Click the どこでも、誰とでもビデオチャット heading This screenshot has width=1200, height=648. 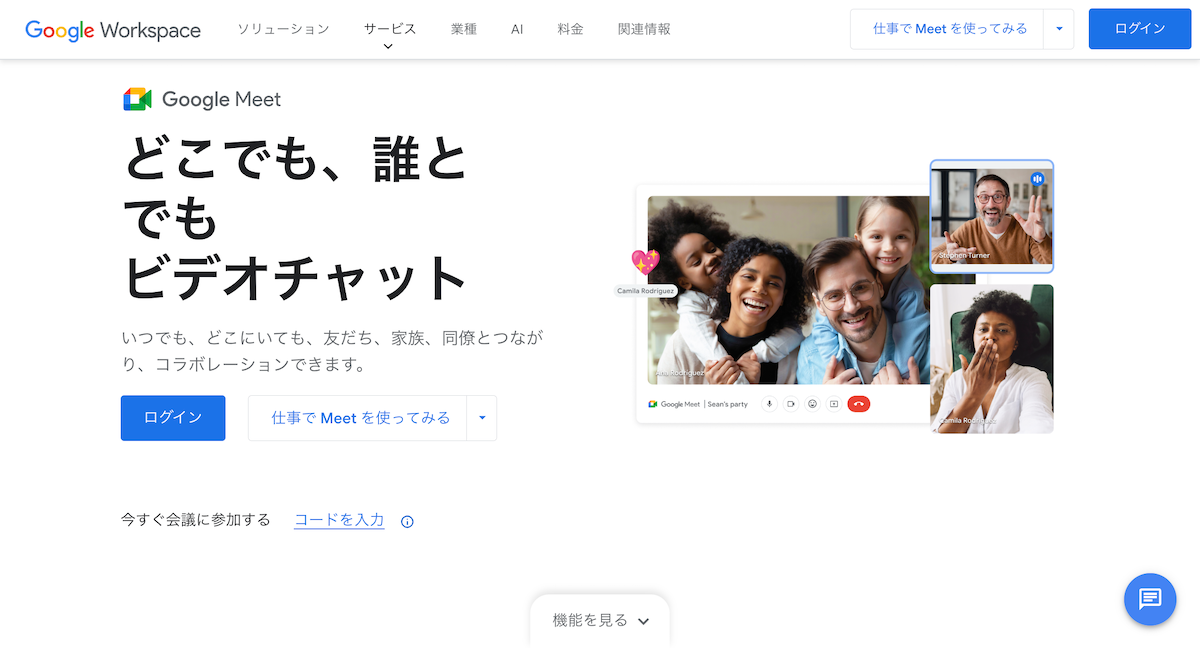[x=296, y=218]
